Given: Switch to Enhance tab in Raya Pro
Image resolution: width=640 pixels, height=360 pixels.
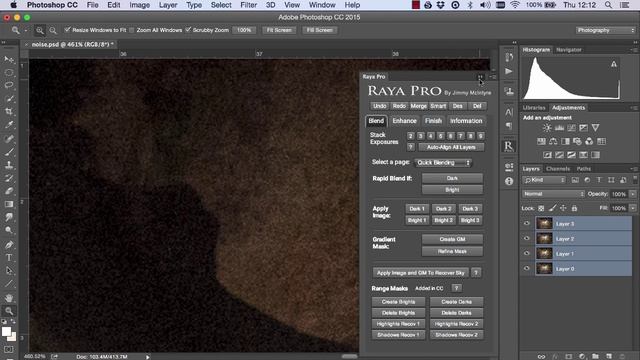Looking at the screenshot, I should click(404, 121).
